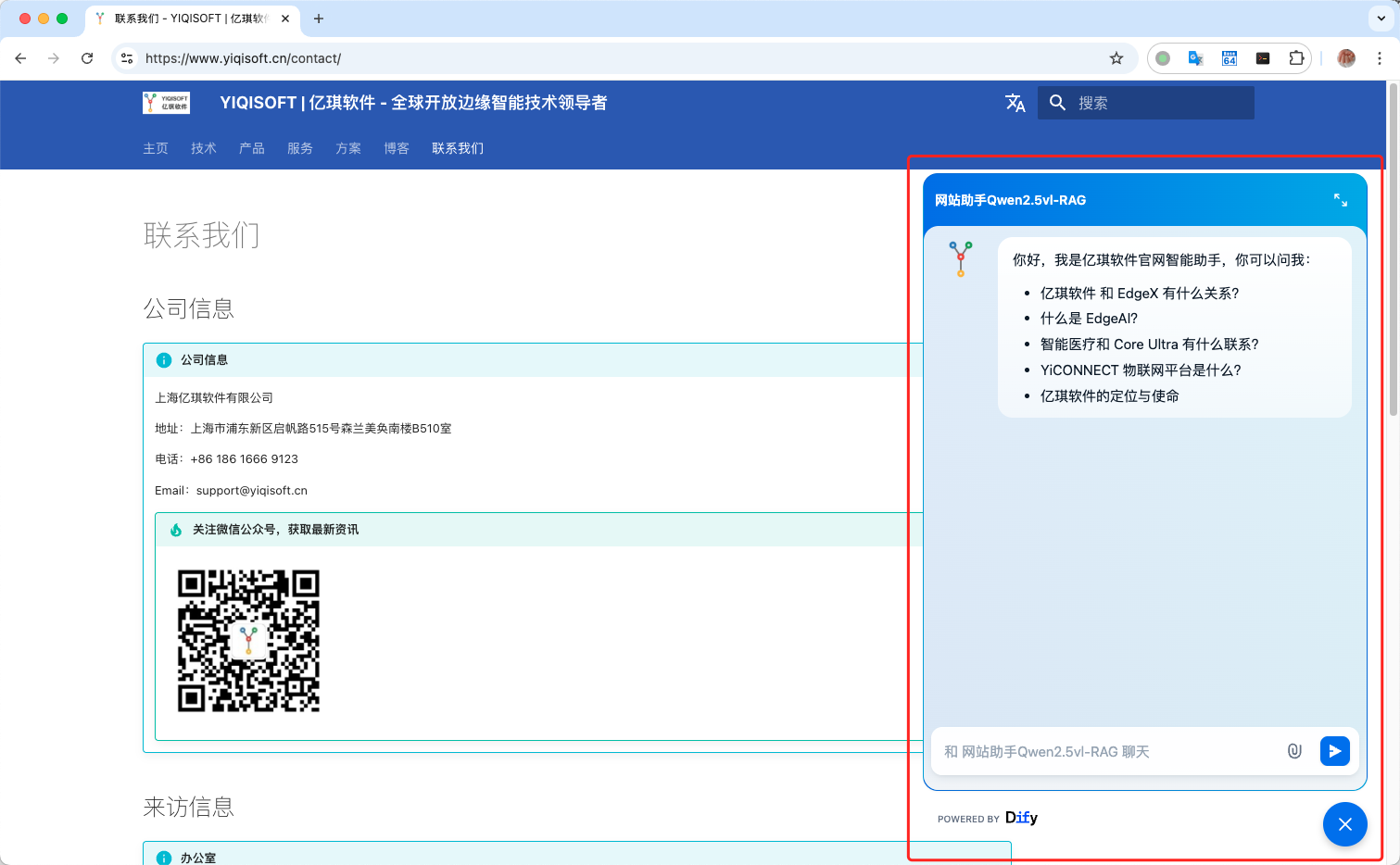Type in the chat message input field
The width and height of the screenshot is (1400, 865).
point(1107,751)
